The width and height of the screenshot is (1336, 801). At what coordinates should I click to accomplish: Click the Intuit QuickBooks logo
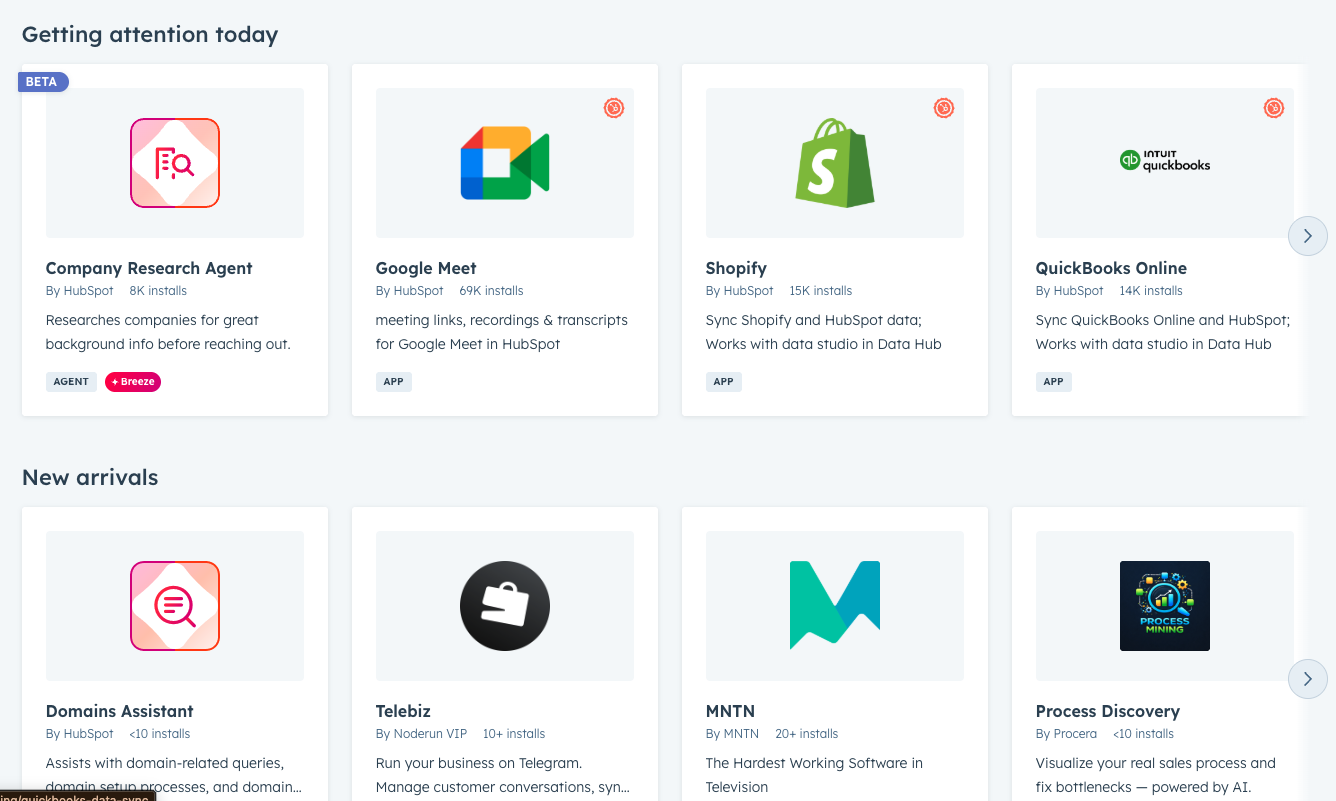point(1165,160)
